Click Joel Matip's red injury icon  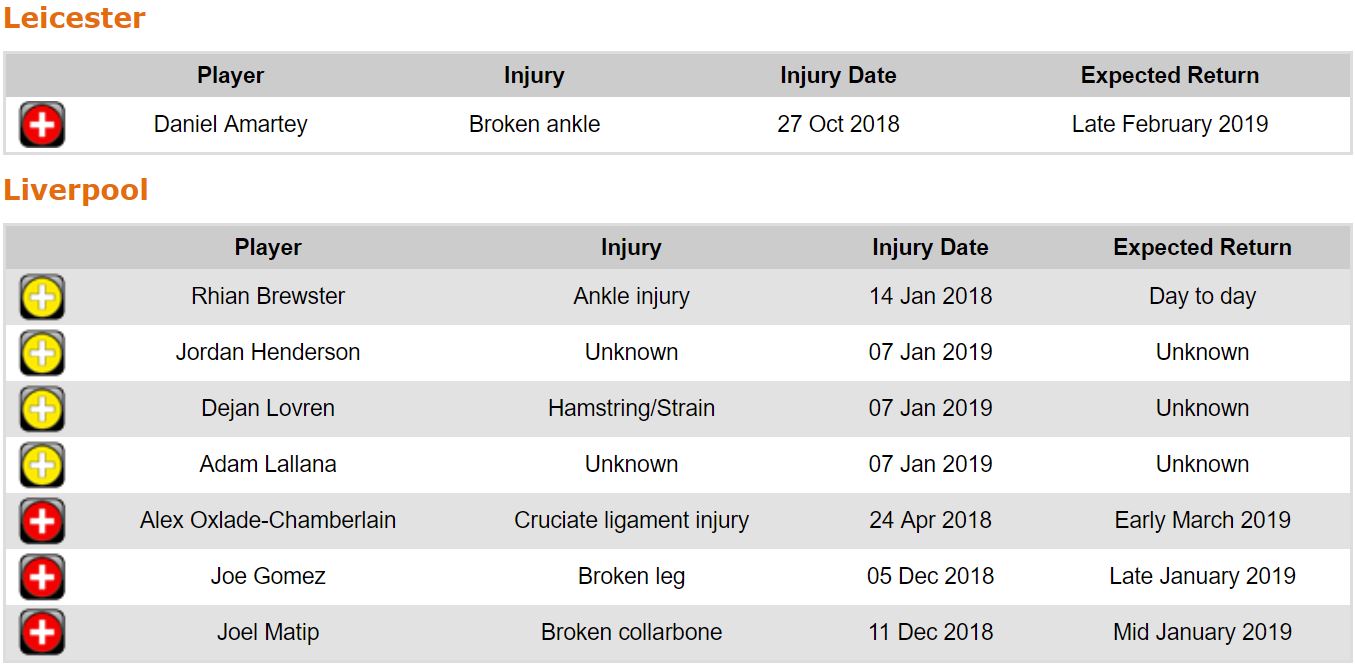tap(42, 633)
